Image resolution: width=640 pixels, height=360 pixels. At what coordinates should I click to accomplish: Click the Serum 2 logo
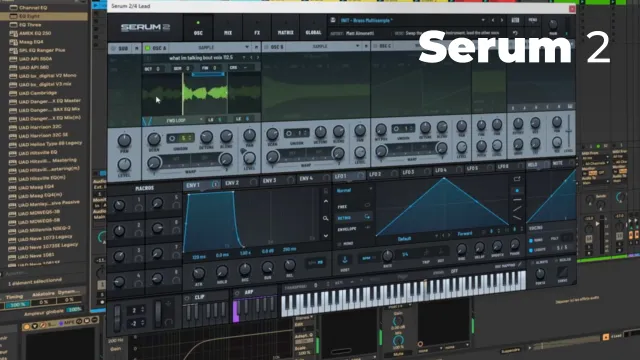pos(145,27)
